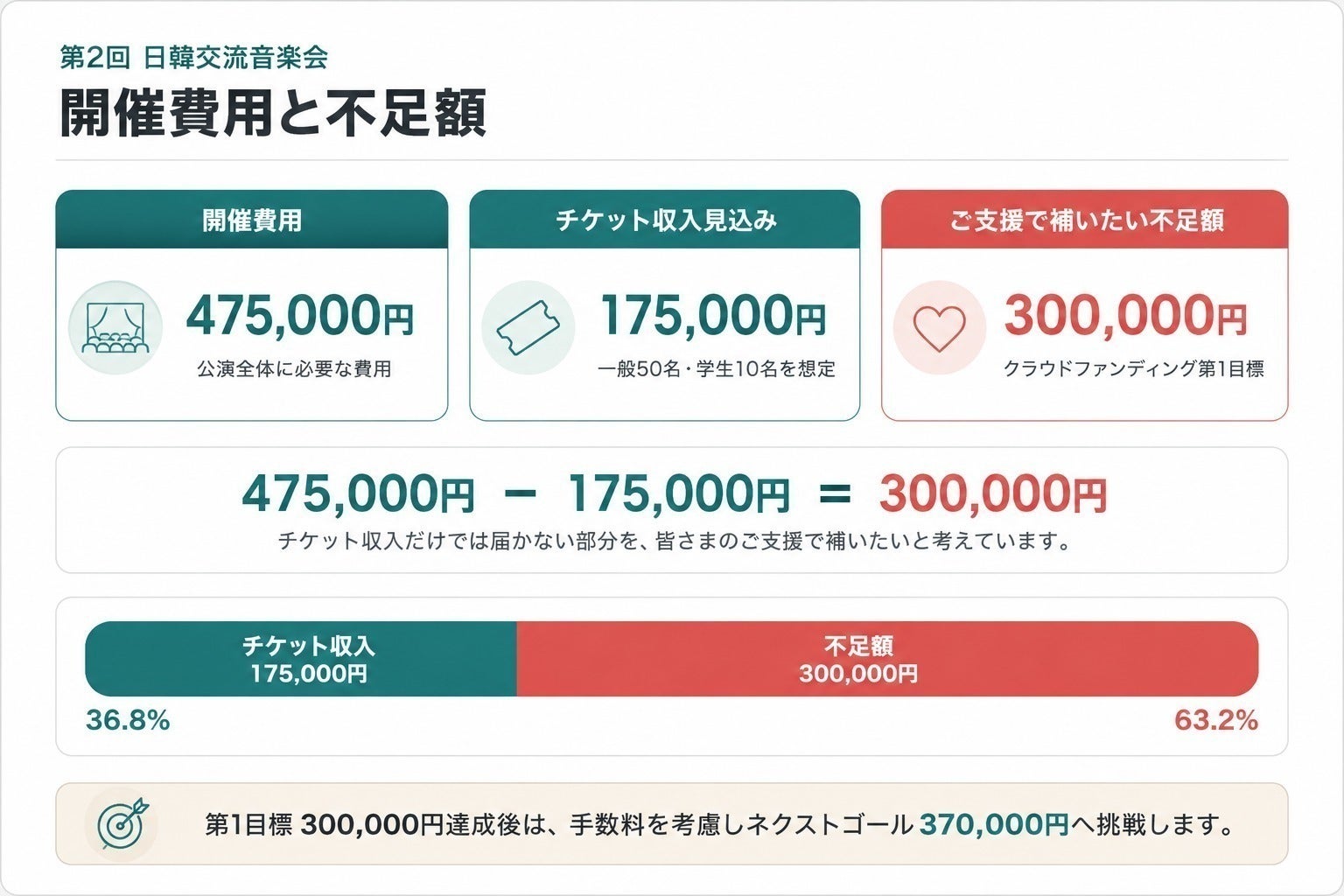
Task: Click 一般50名・学生10名を想定 caption
Action: 717,368
